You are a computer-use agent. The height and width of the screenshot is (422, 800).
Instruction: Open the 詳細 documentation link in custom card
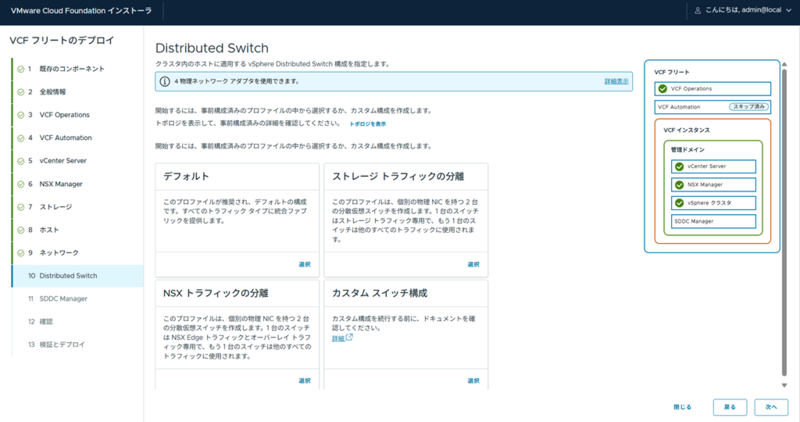coord(338,338)
